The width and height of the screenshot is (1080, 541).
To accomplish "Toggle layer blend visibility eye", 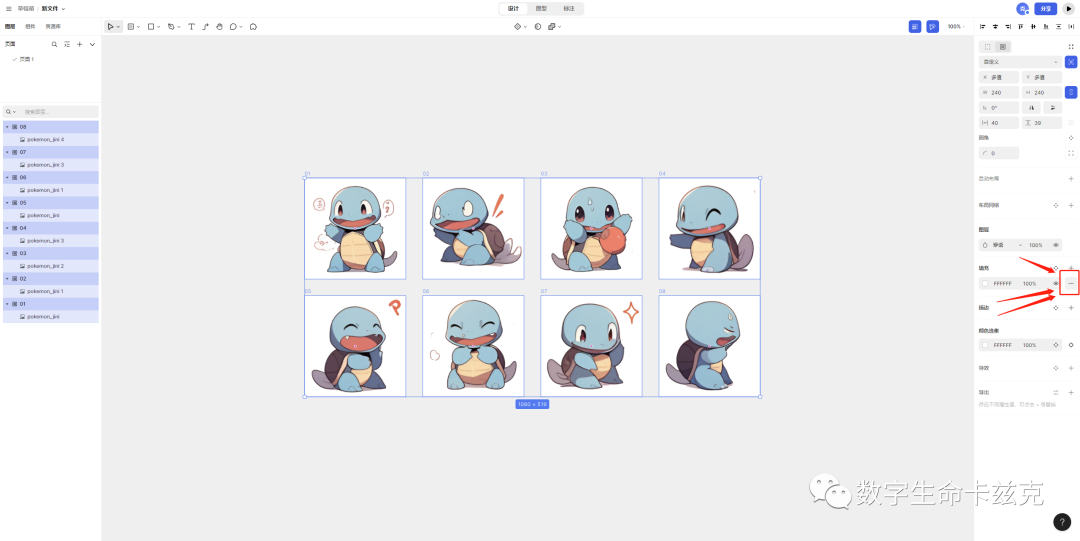I will click(x=1055, y=245).
